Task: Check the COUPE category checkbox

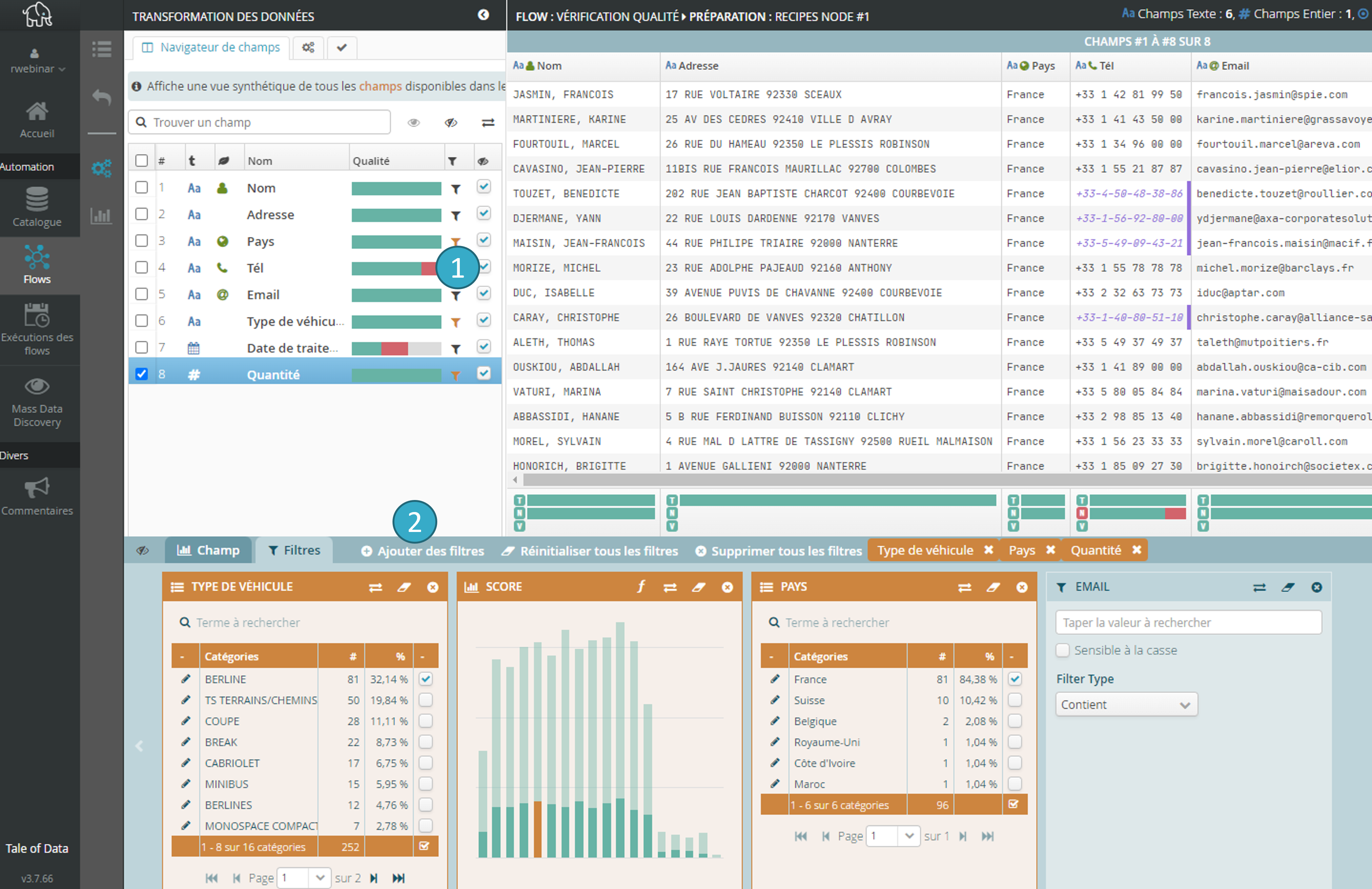Action: tap(426, 721)
